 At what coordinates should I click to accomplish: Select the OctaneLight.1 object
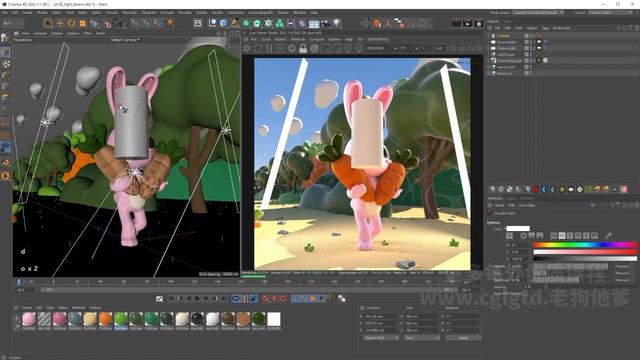507,42
